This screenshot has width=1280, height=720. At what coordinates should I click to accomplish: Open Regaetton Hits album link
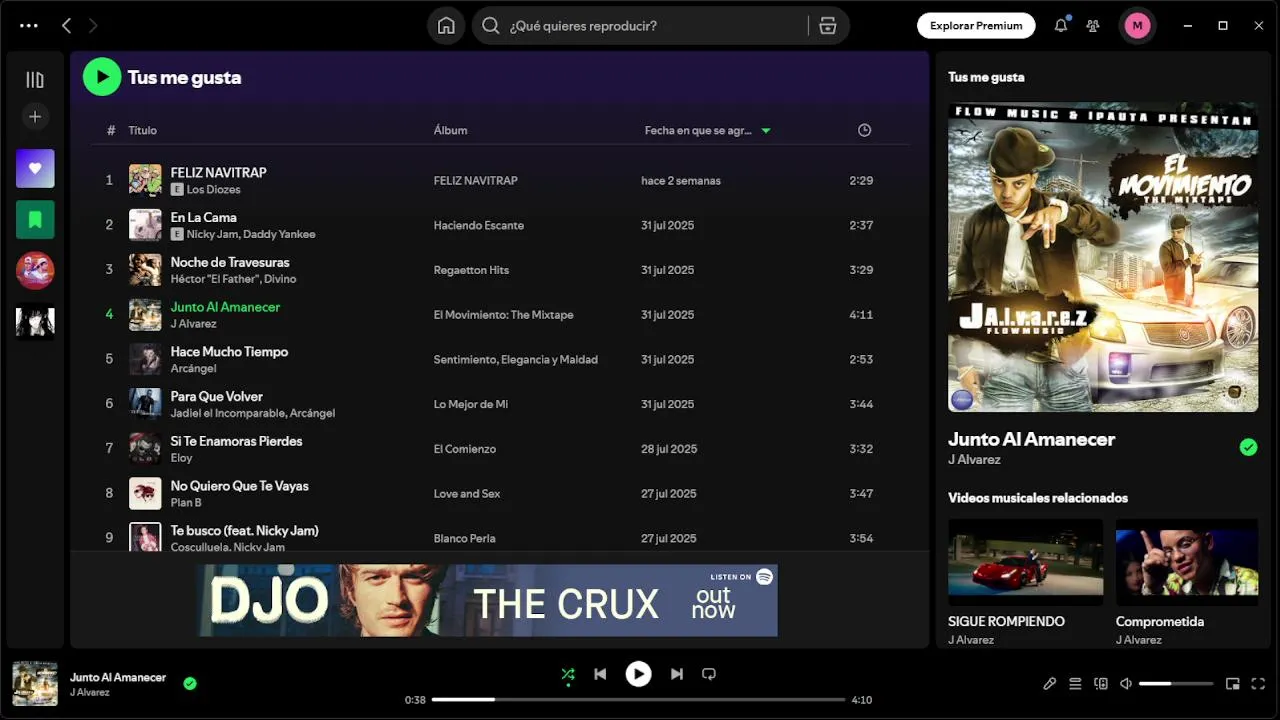click(471, 271)
